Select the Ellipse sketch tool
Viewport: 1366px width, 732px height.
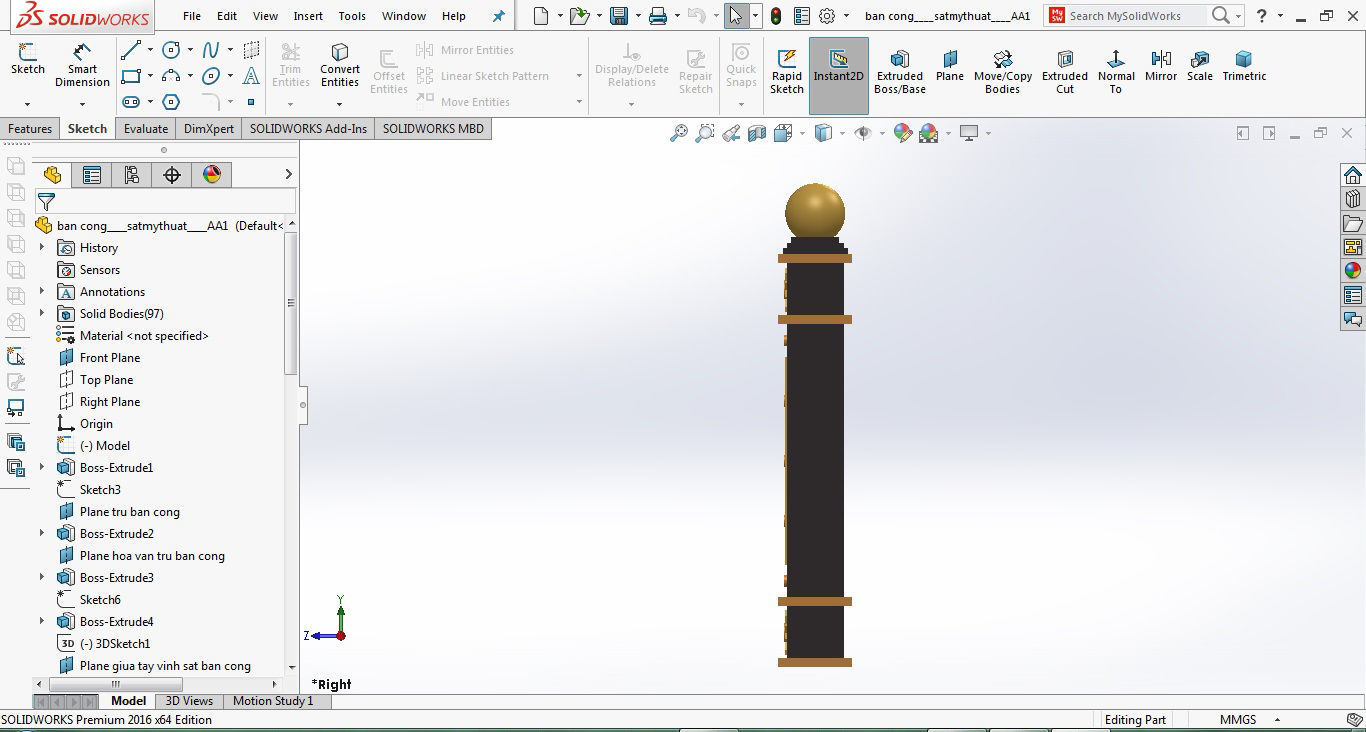click(211, 76)
